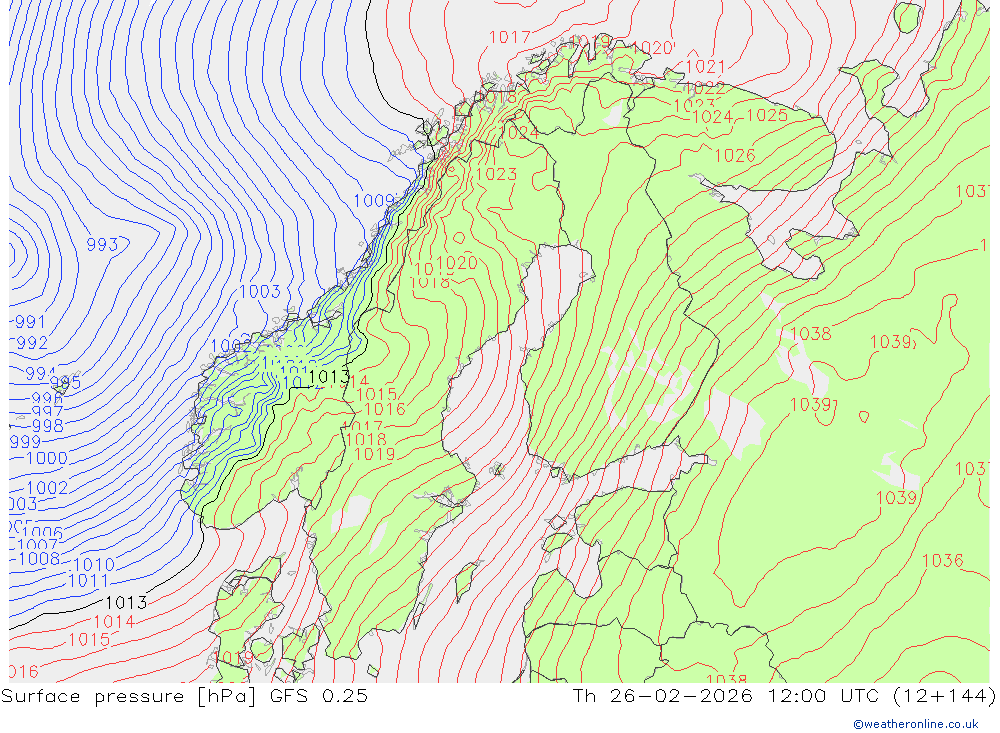Click the blue 1010 isobar label
Viewport: 1000px width, 733px height.
point(94,565)
